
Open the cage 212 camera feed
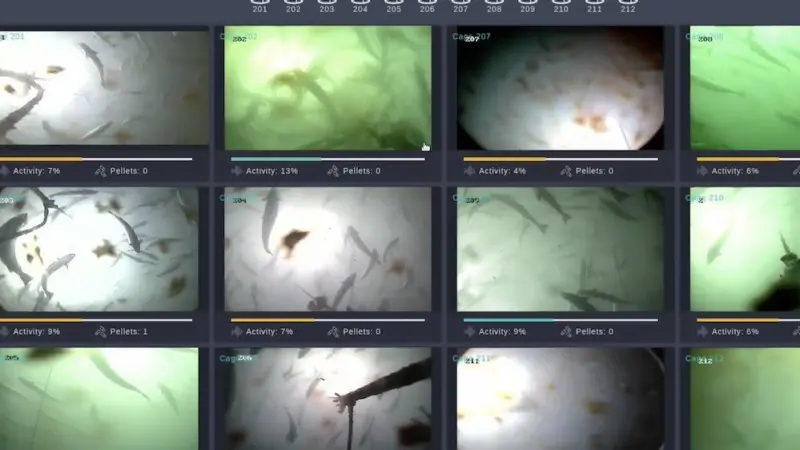click(745, 399)
